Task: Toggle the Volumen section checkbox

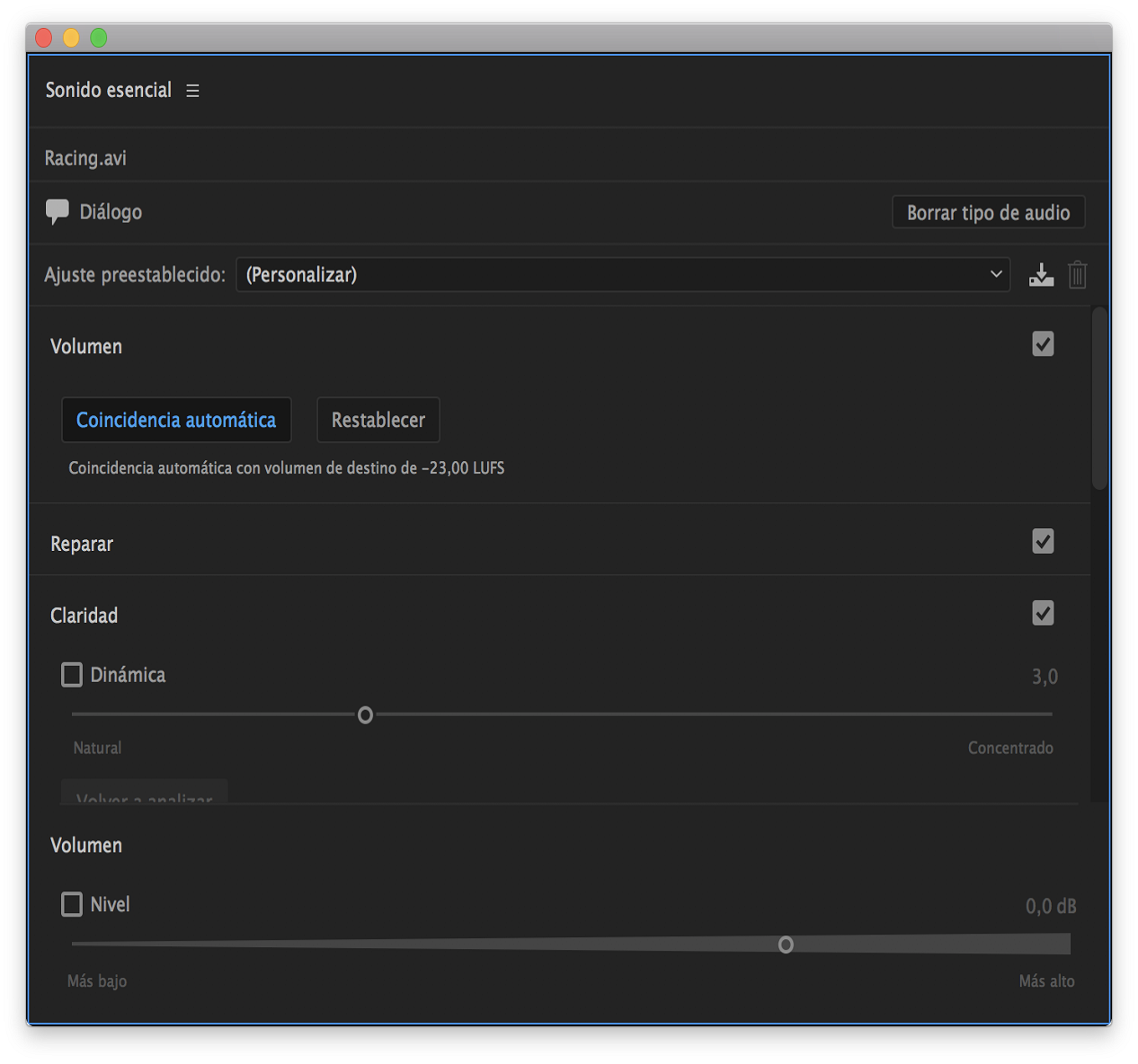Action: [x=1043, y=344]
